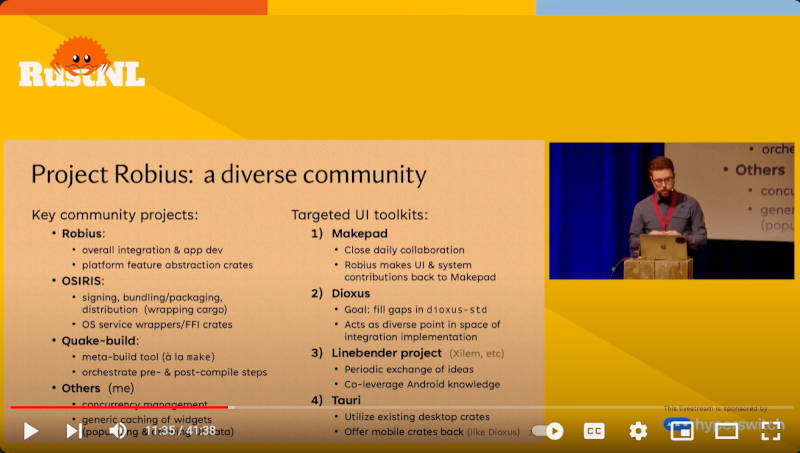
Task: Click 'platform feature abstraction crates' line
Action: [167, 265]
